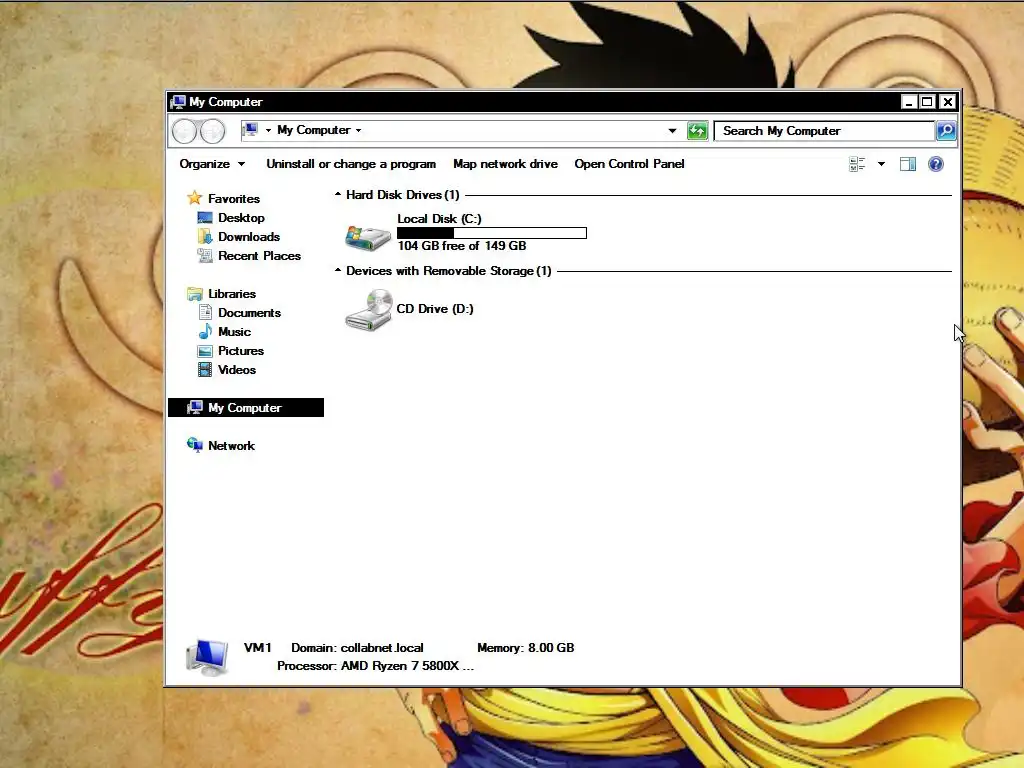Click the Pictures library icon

click(x=204, y=351)
